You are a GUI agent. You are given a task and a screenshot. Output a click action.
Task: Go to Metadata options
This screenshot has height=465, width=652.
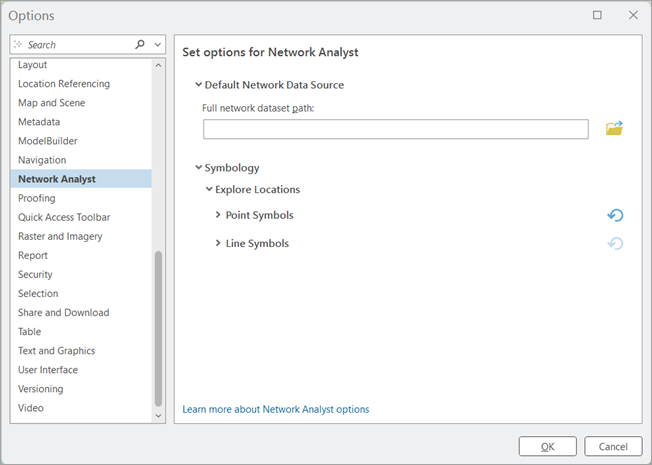tap(39, 122)
